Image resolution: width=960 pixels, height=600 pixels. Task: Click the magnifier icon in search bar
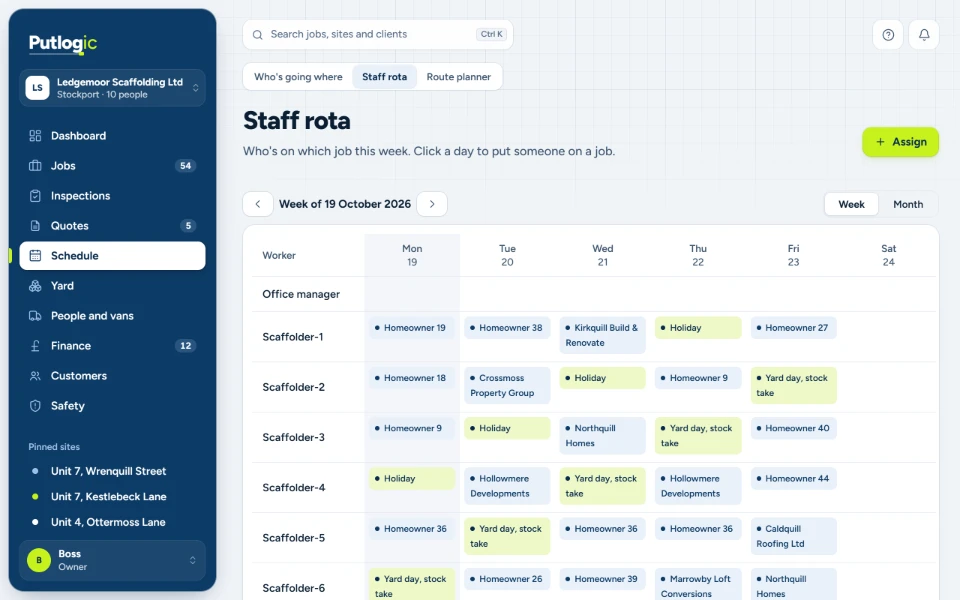tap(258, 35)
